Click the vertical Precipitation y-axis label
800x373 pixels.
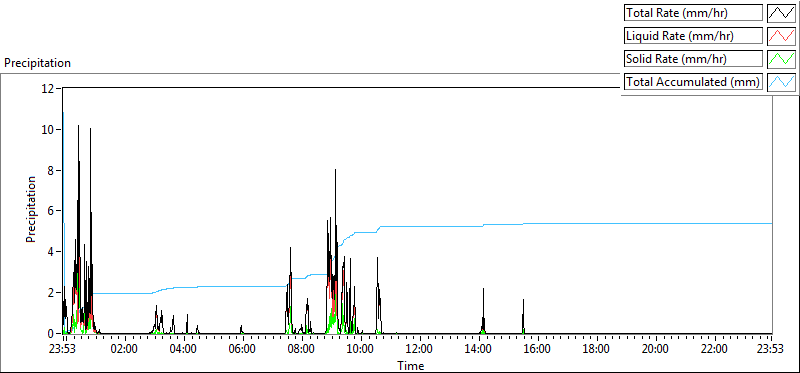point(31,209)
